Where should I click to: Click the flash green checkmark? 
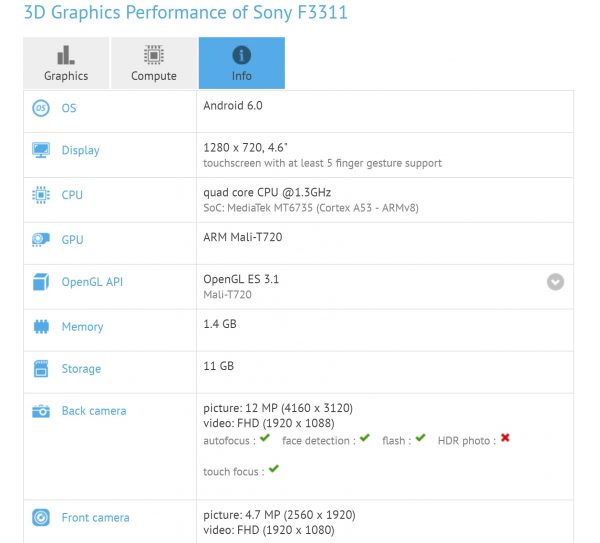click(x=420, y=439)
